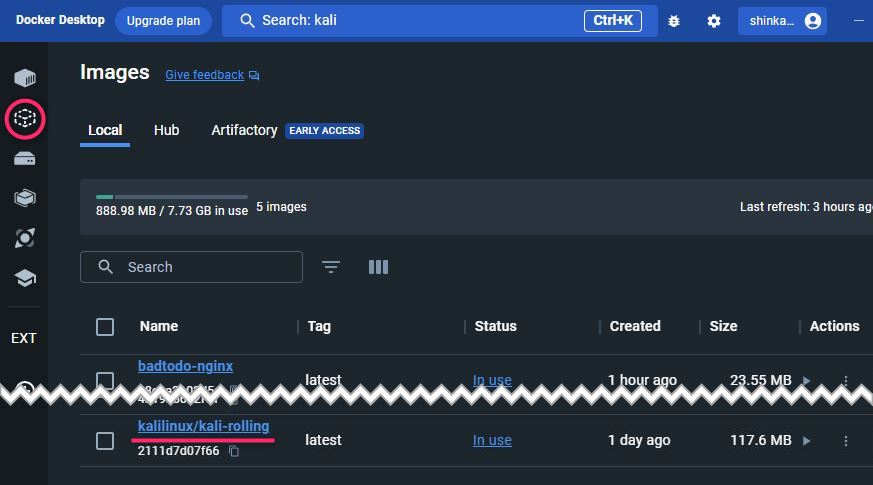The image size is (873, 485).
Task: Switch to the Local tab
Action: tap(105, 130)
